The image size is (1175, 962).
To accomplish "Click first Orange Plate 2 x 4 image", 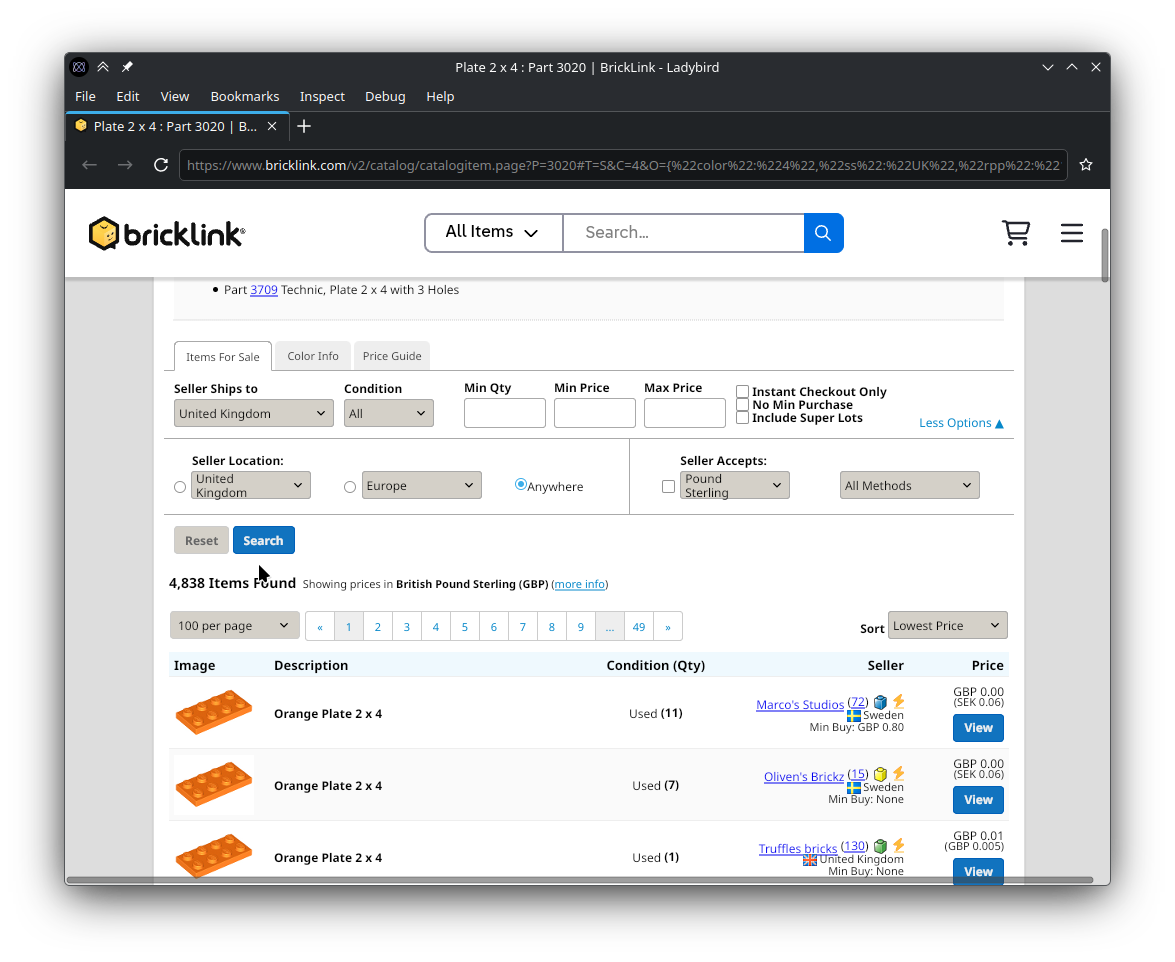I will [214, 712].
